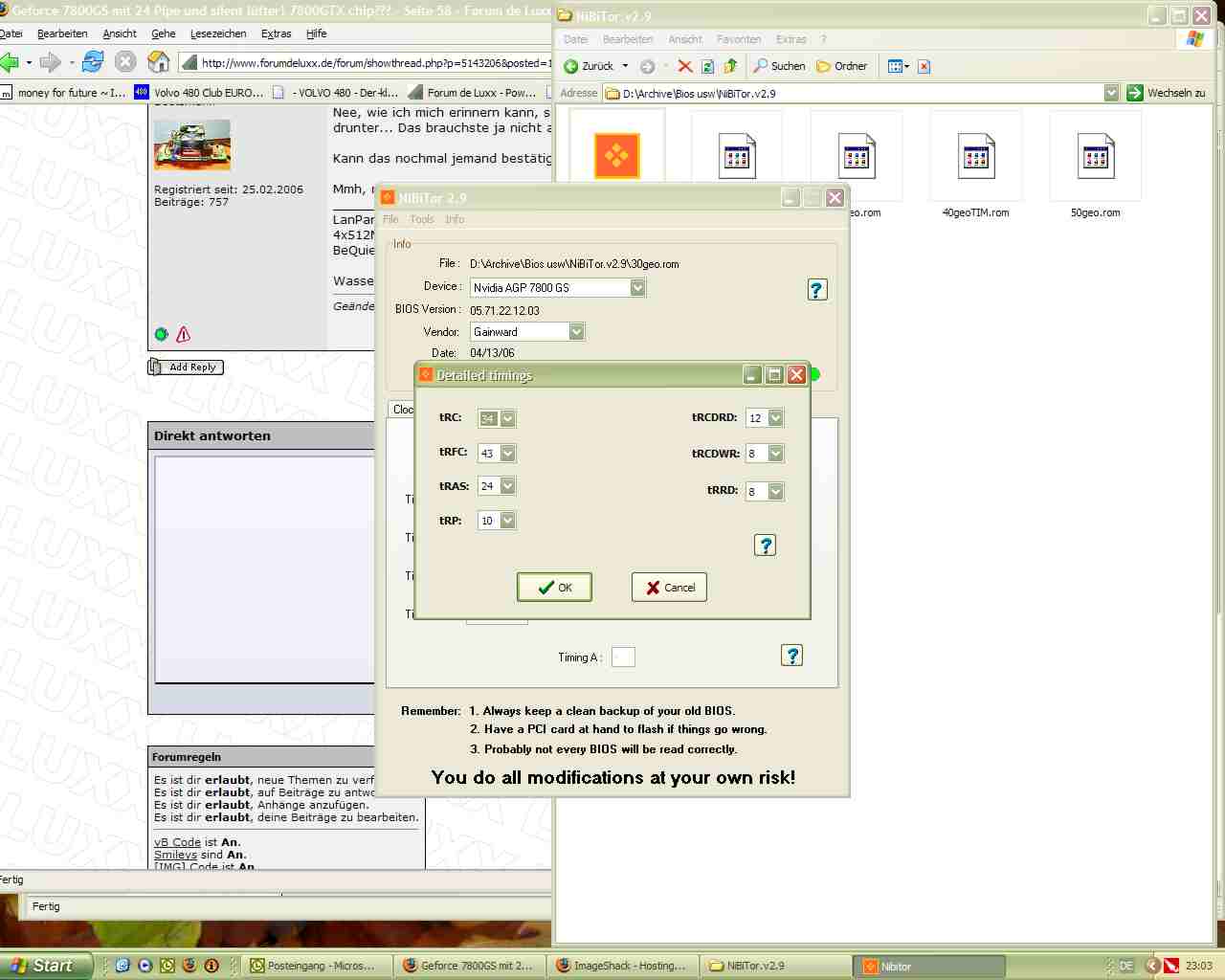Go up one folder in Explorer
Screen dimensions: 1225x980
click(730, 66)
